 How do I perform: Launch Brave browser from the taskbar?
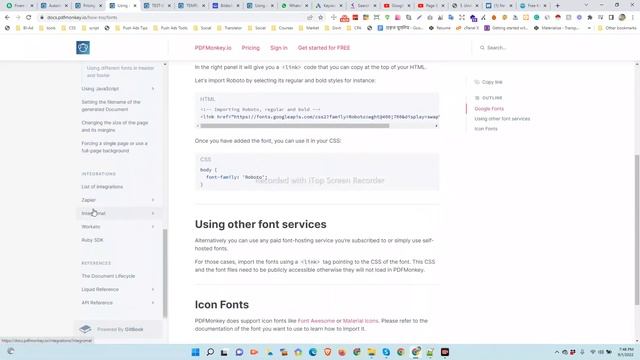point(327,352)
